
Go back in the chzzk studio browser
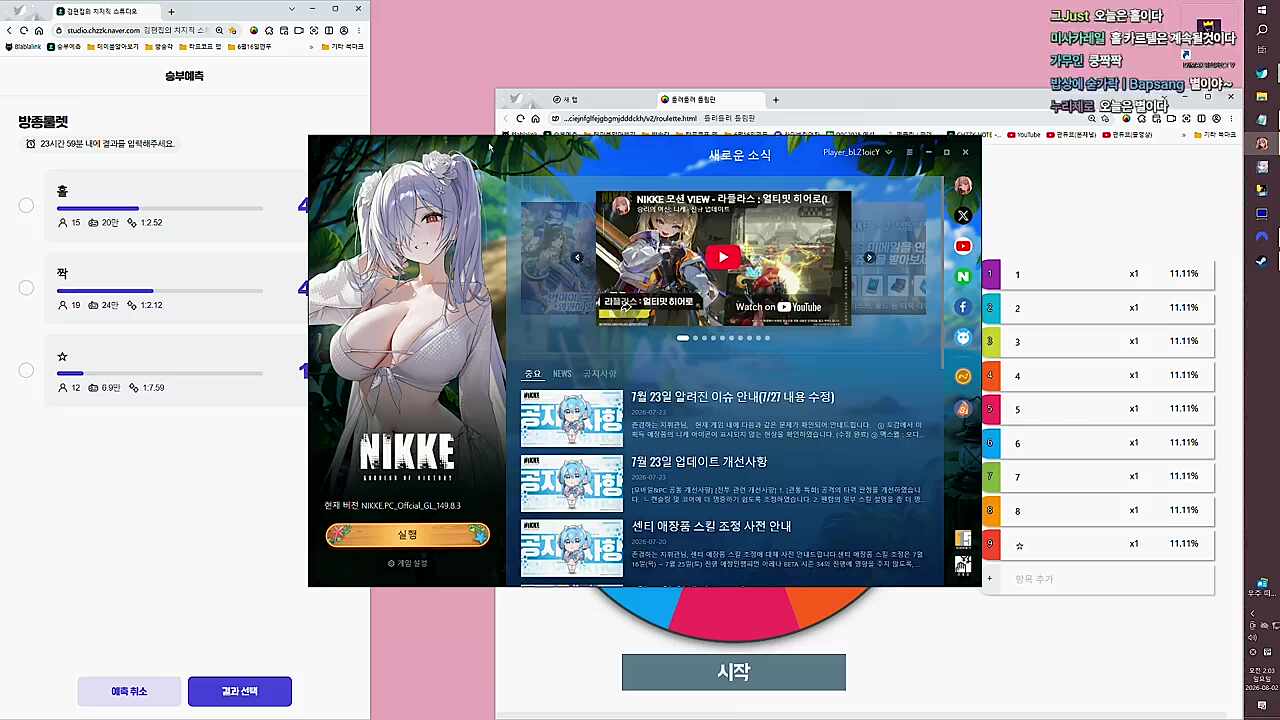tap(10, 31)
